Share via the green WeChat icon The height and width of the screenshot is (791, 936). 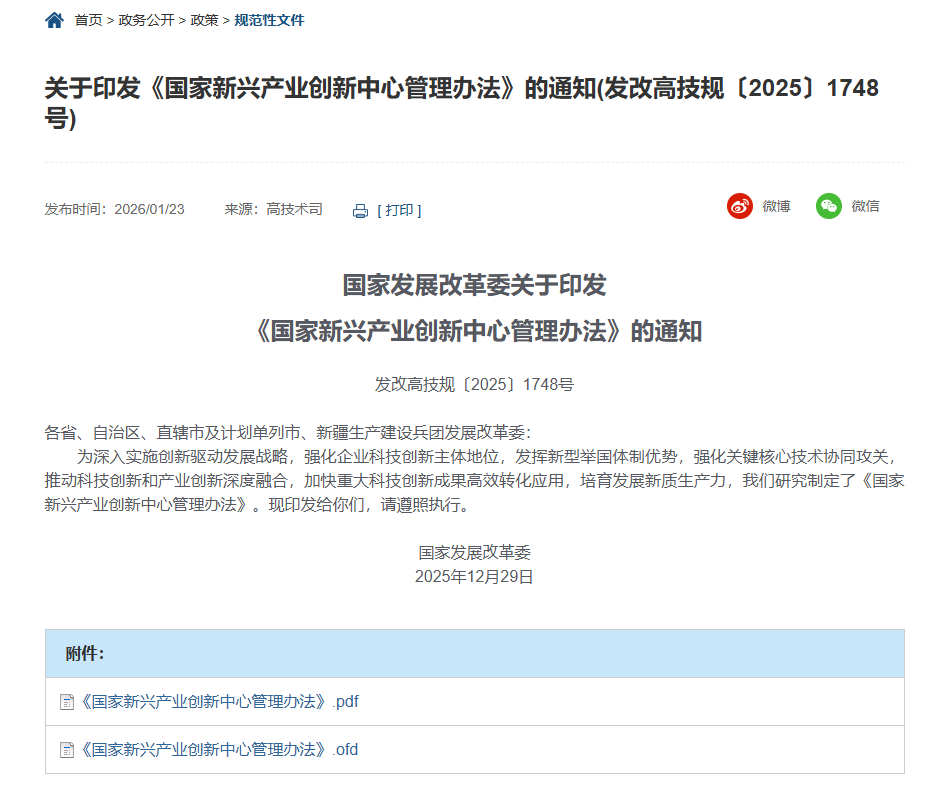click(828, 207)
